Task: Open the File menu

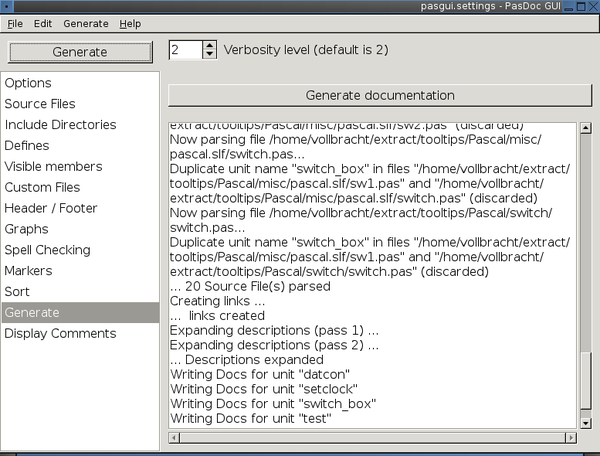Action: 15,24
